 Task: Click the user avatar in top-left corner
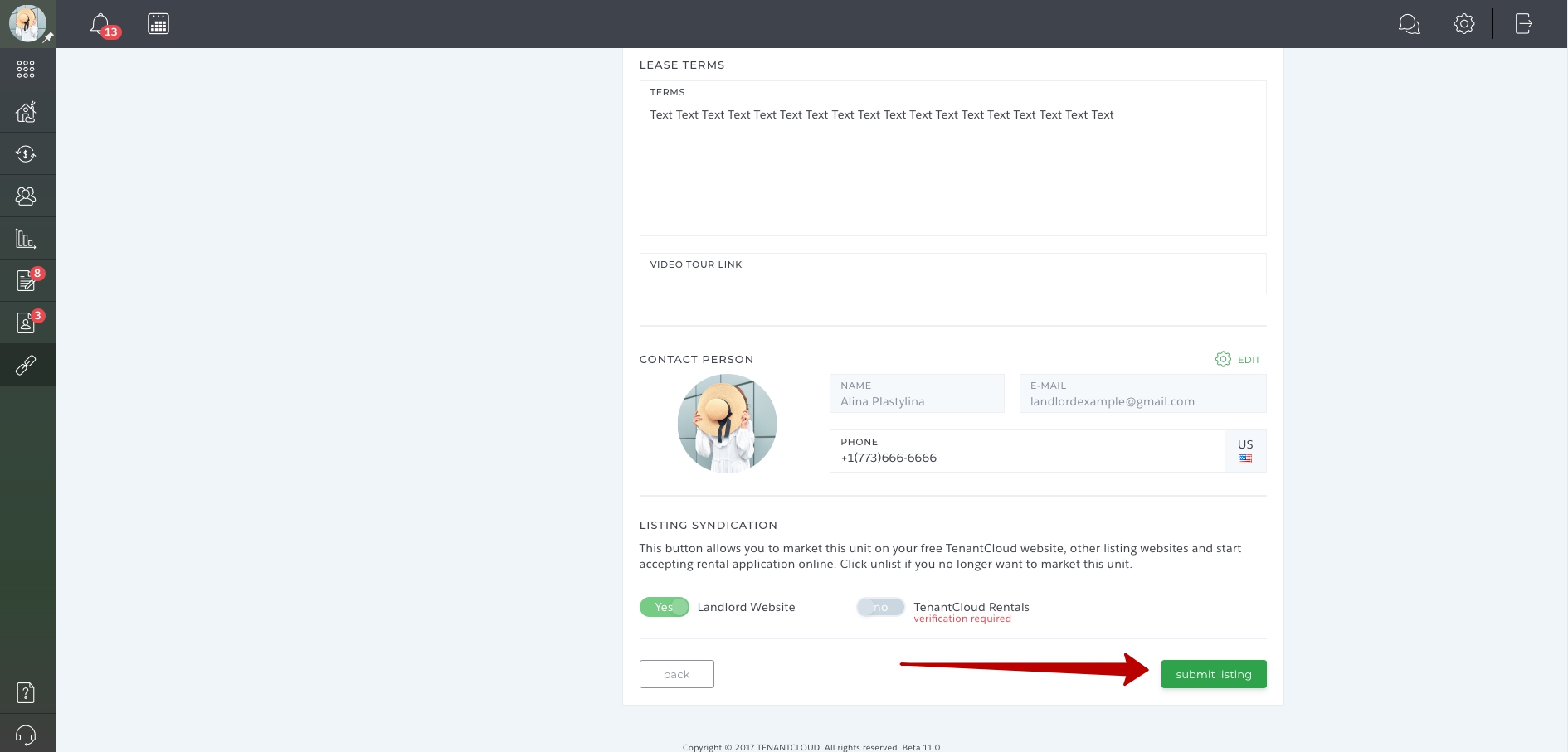[x=27, y=23]
